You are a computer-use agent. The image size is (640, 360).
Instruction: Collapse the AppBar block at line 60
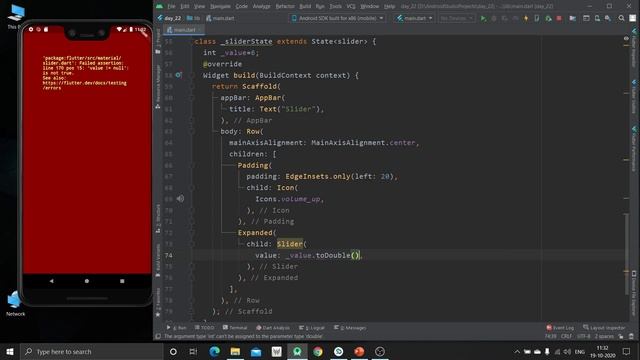(x=191, y=98)
